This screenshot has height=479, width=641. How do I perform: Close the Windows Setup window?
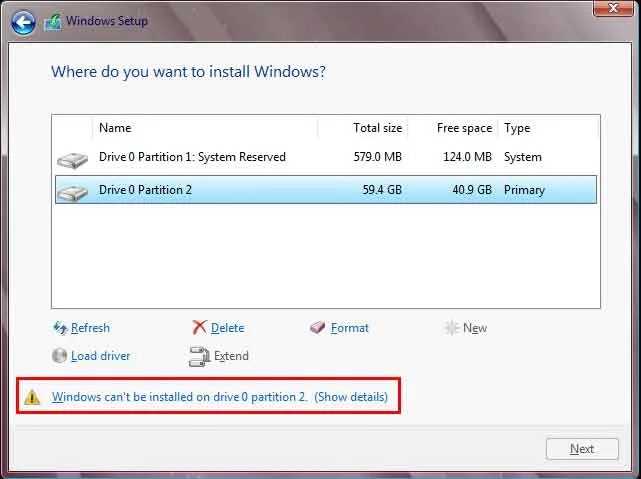point(613,8)
